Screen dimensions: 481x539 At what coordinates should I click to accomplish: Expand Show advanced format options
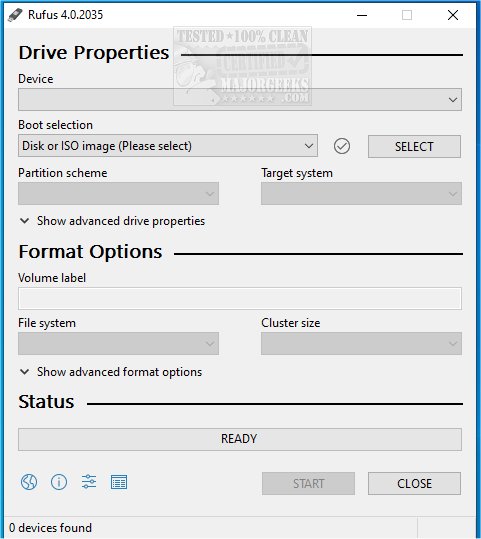point(110,372)
